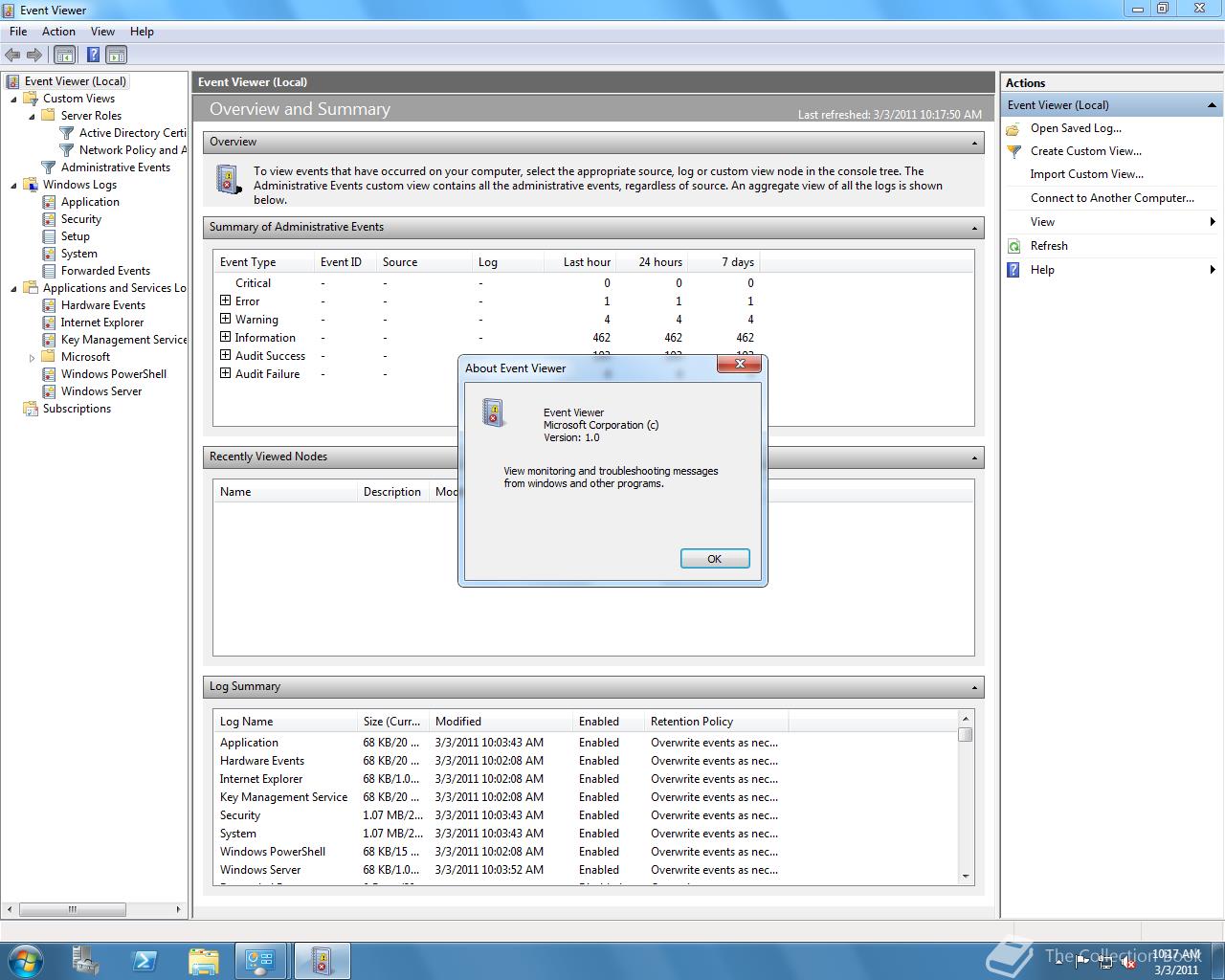
Task: Click the Windows PowerShell log icon in tree
Action: click(49, 374)
